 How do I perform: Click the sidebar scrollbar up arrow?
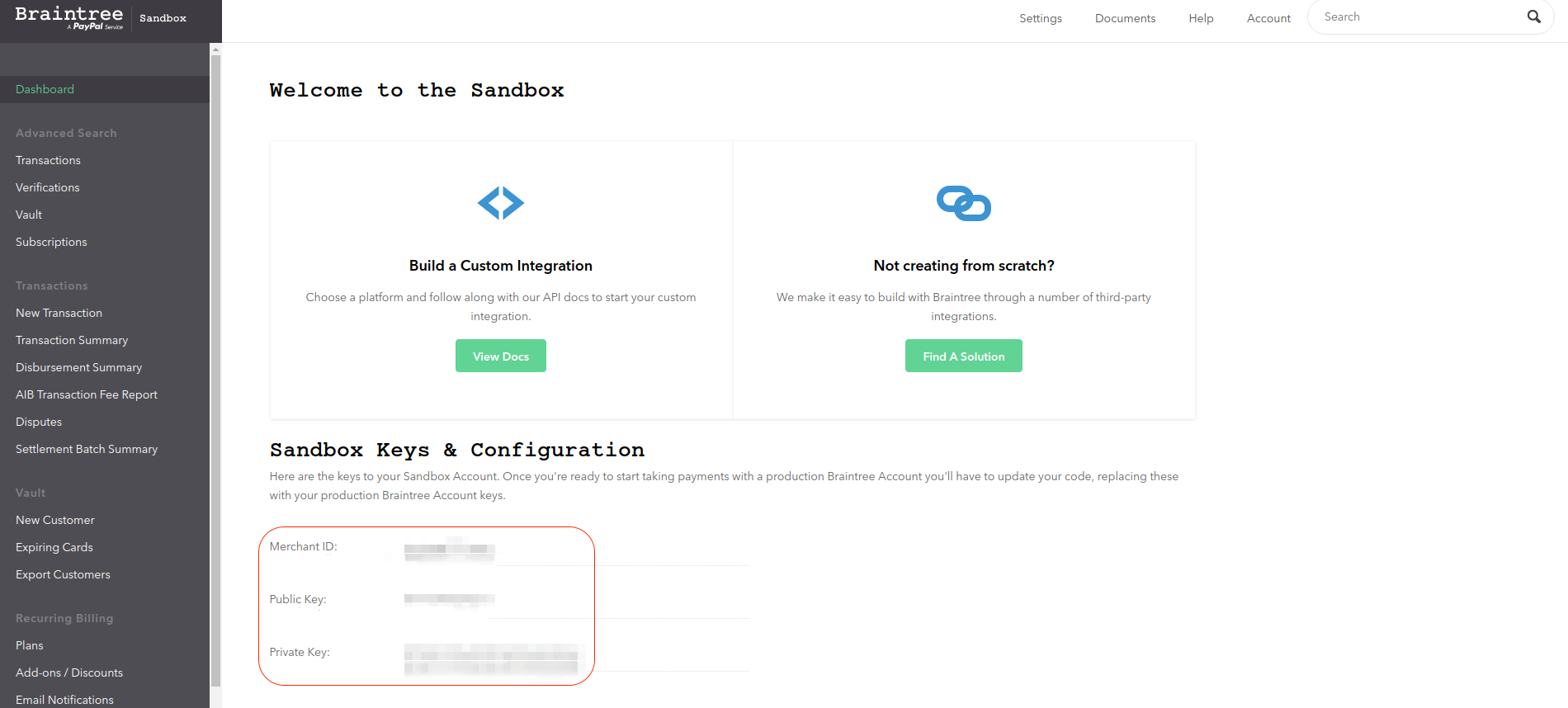point(215,50)
